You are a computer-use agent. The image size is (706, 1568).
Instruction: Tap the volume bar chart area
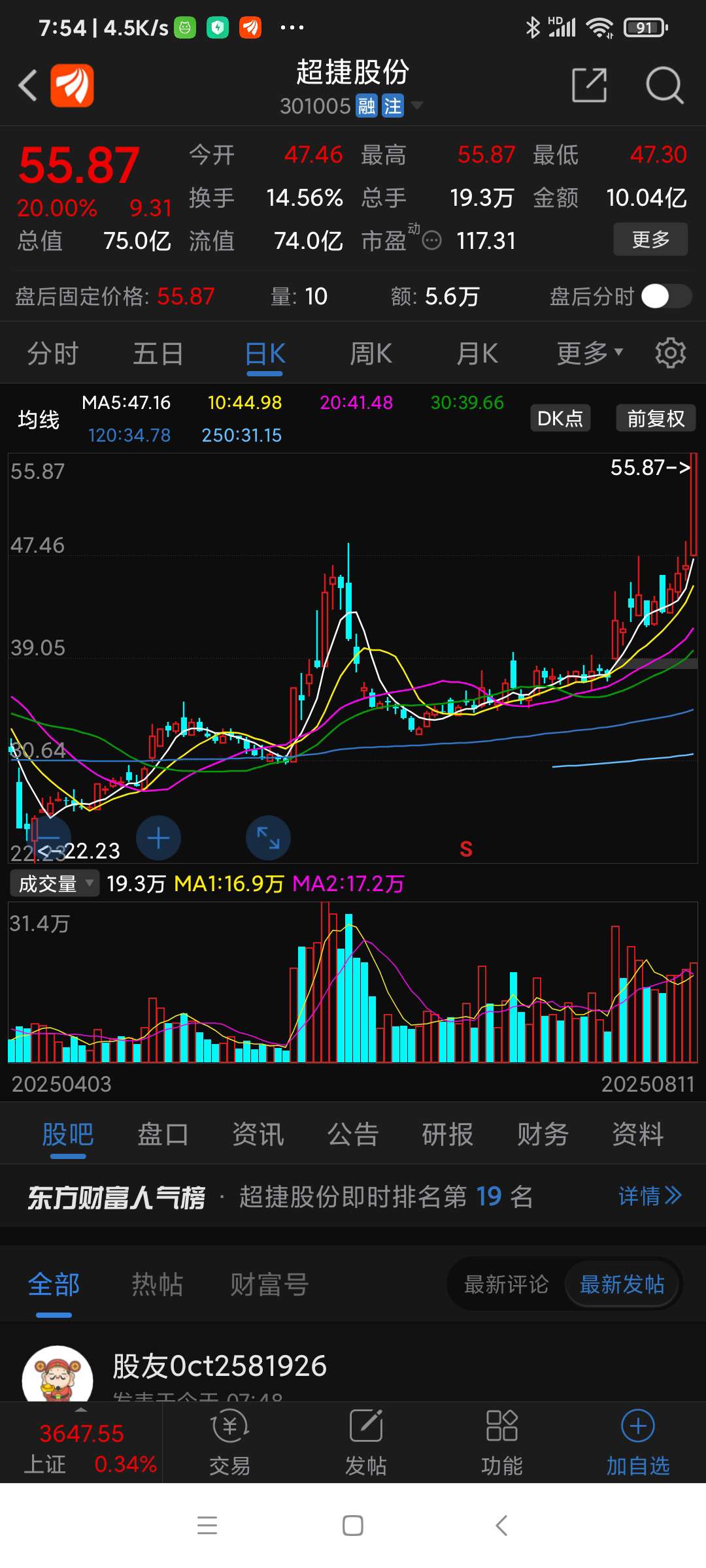coord(353,983)
